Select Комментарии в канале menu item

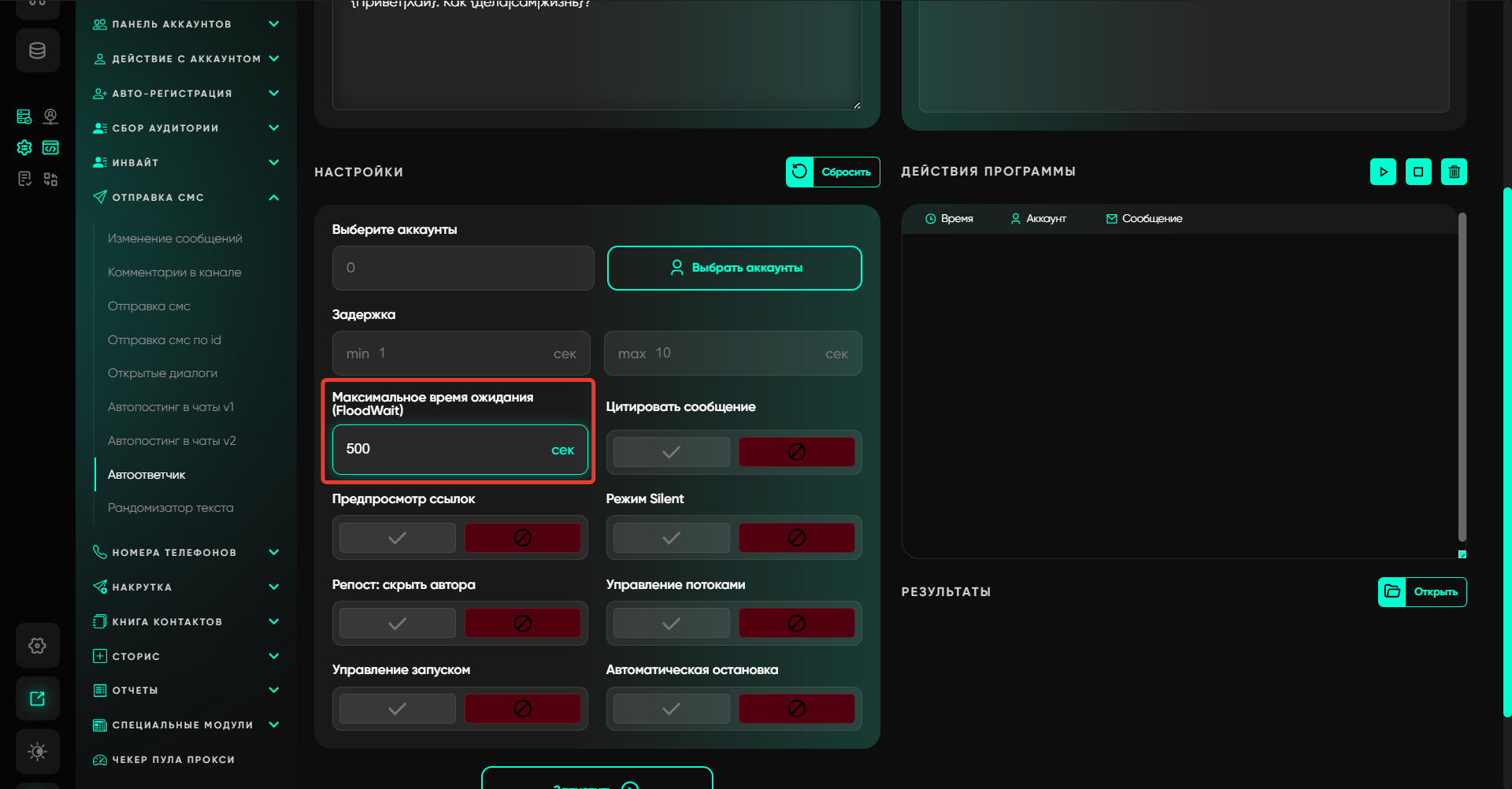pyautogui.click(x=174, y=272)
